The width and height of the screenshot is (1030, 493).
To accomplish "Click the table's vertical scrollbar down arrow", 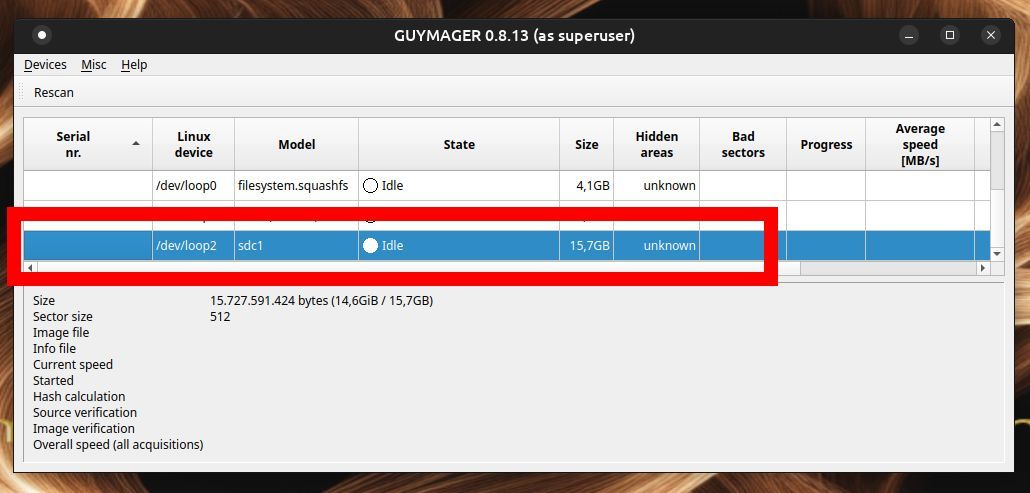I will 997,253.
